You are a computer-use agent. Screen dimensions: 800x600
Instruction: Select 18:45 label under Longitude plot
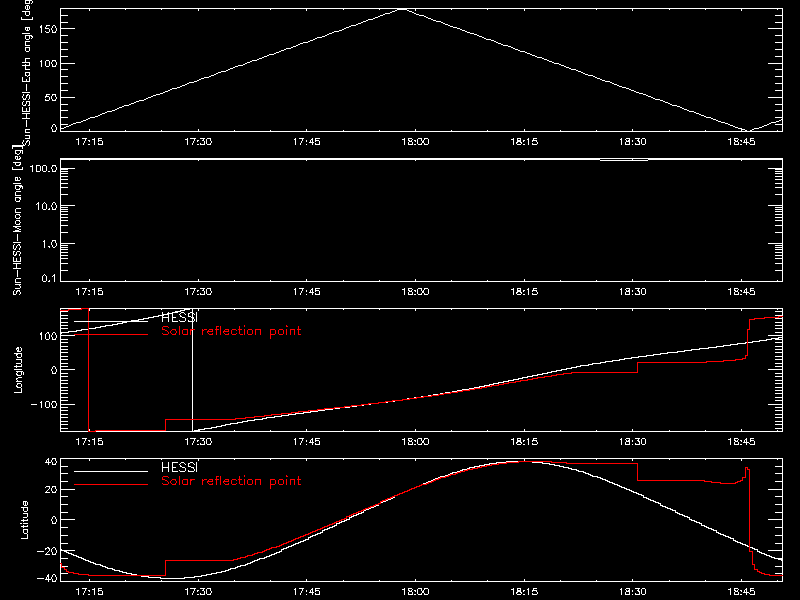[x=741, y=442]
